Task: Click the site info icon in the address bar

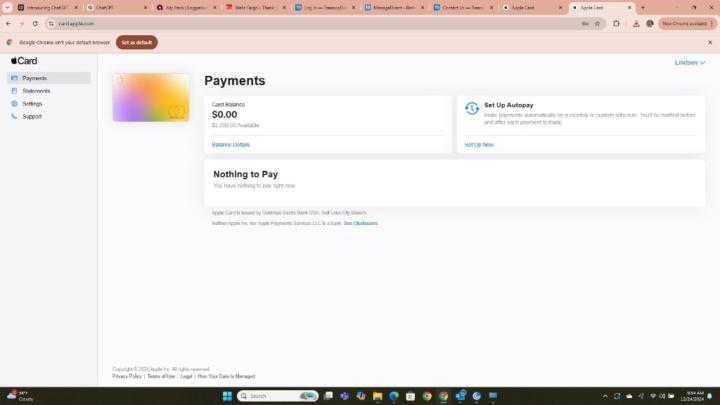Action: point(51,23)
